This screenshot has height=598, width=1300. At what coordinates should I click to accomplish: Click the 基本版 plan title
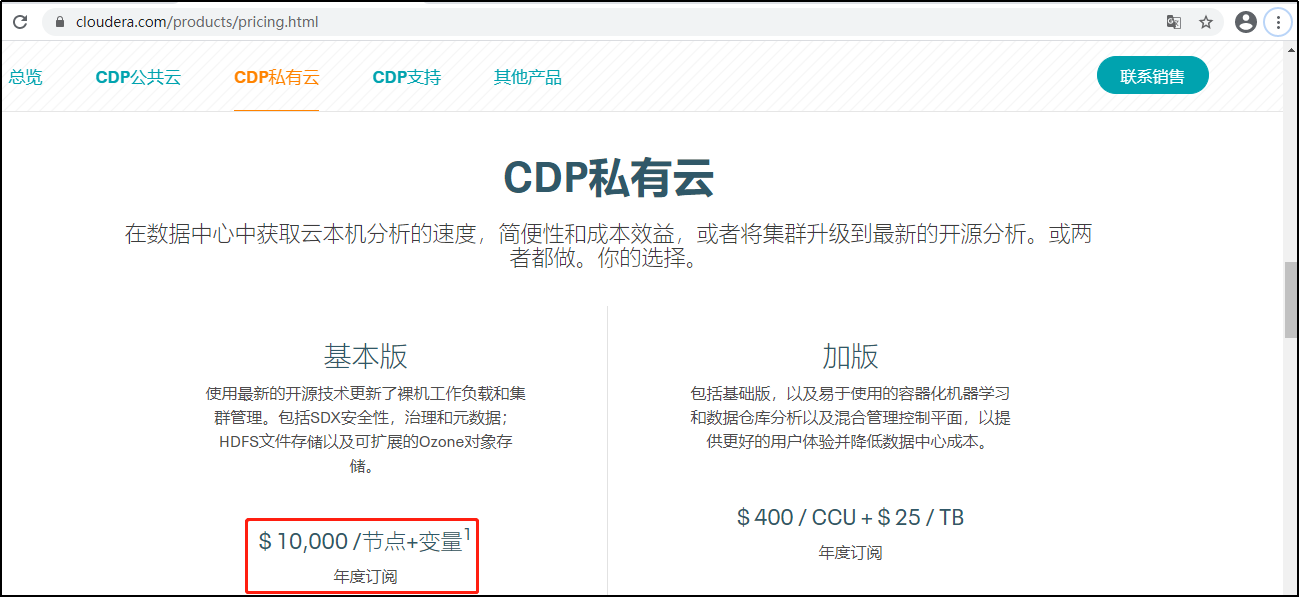coord(366,356)
